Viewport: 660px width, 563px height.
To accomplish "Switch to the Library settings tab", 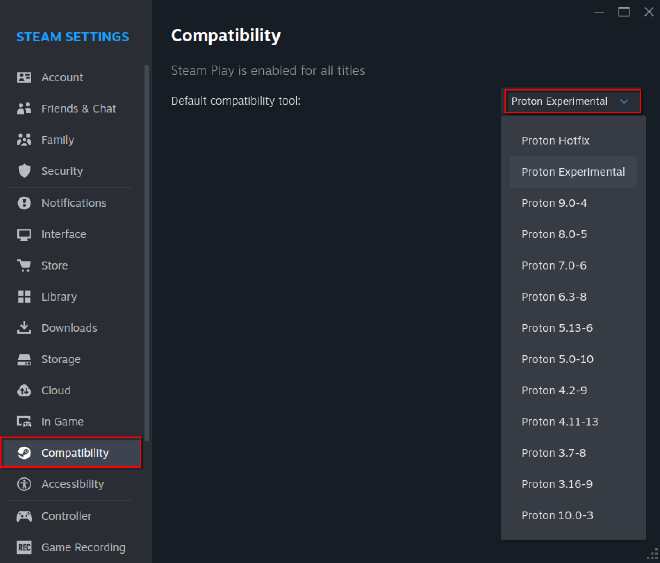I will coord(59,297).
